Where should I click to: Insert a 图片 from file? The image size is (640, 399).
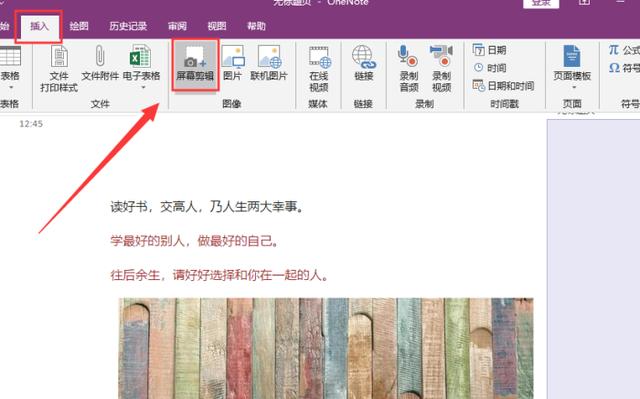click(233, 63)
